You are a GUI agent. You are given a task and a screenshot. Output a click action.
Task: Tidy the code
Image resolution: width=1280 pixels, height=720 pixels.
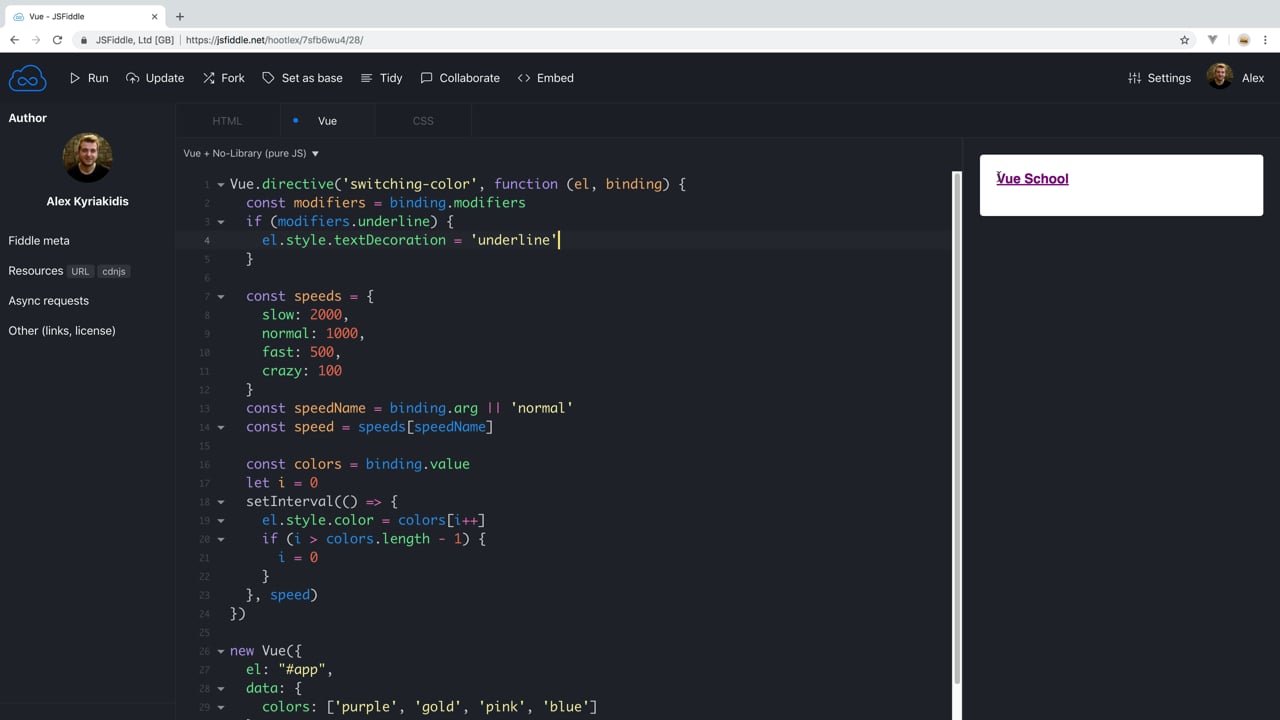[x=381, y=78]
